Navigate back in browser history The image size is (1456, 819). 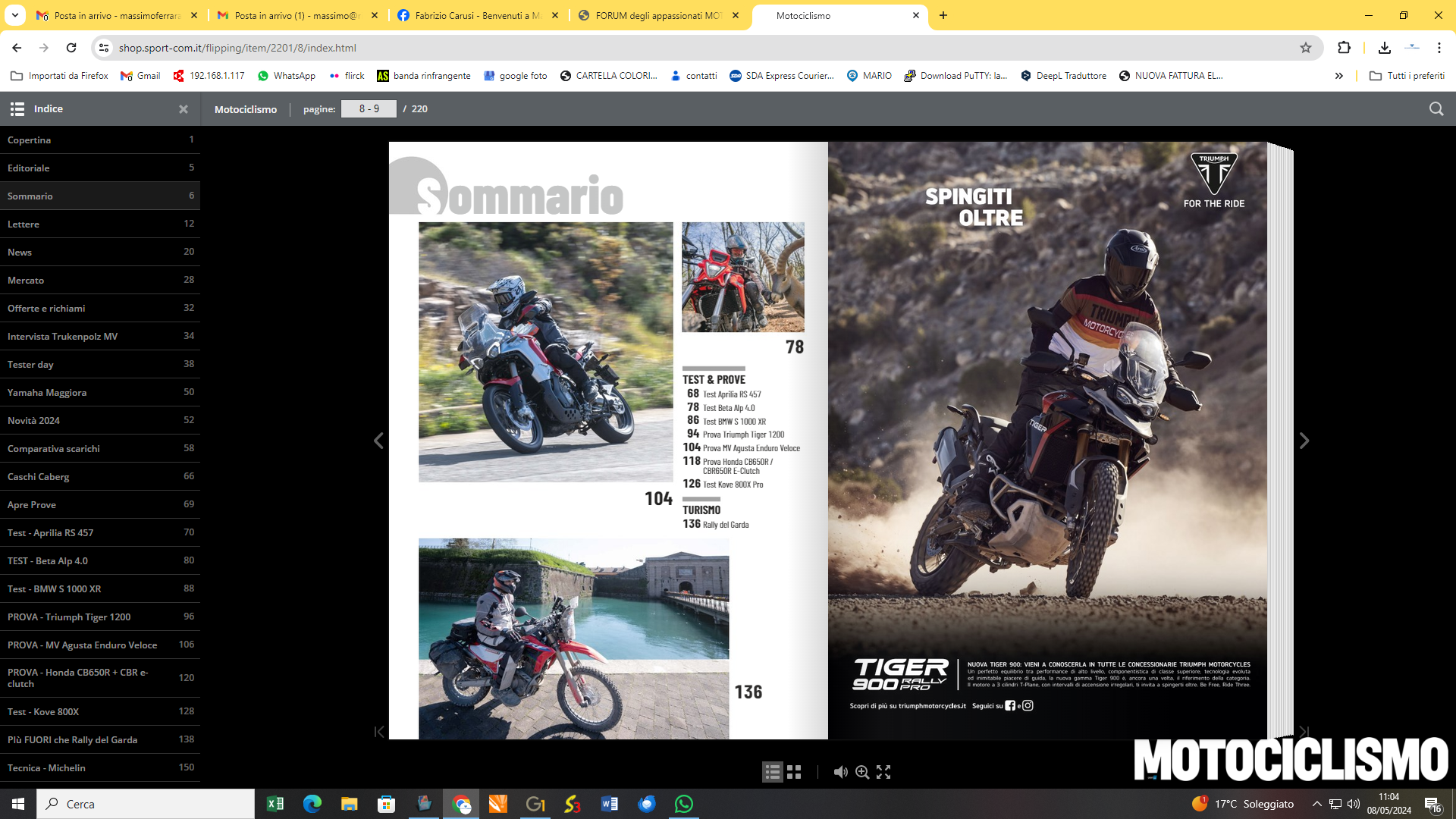click(17, 48)
